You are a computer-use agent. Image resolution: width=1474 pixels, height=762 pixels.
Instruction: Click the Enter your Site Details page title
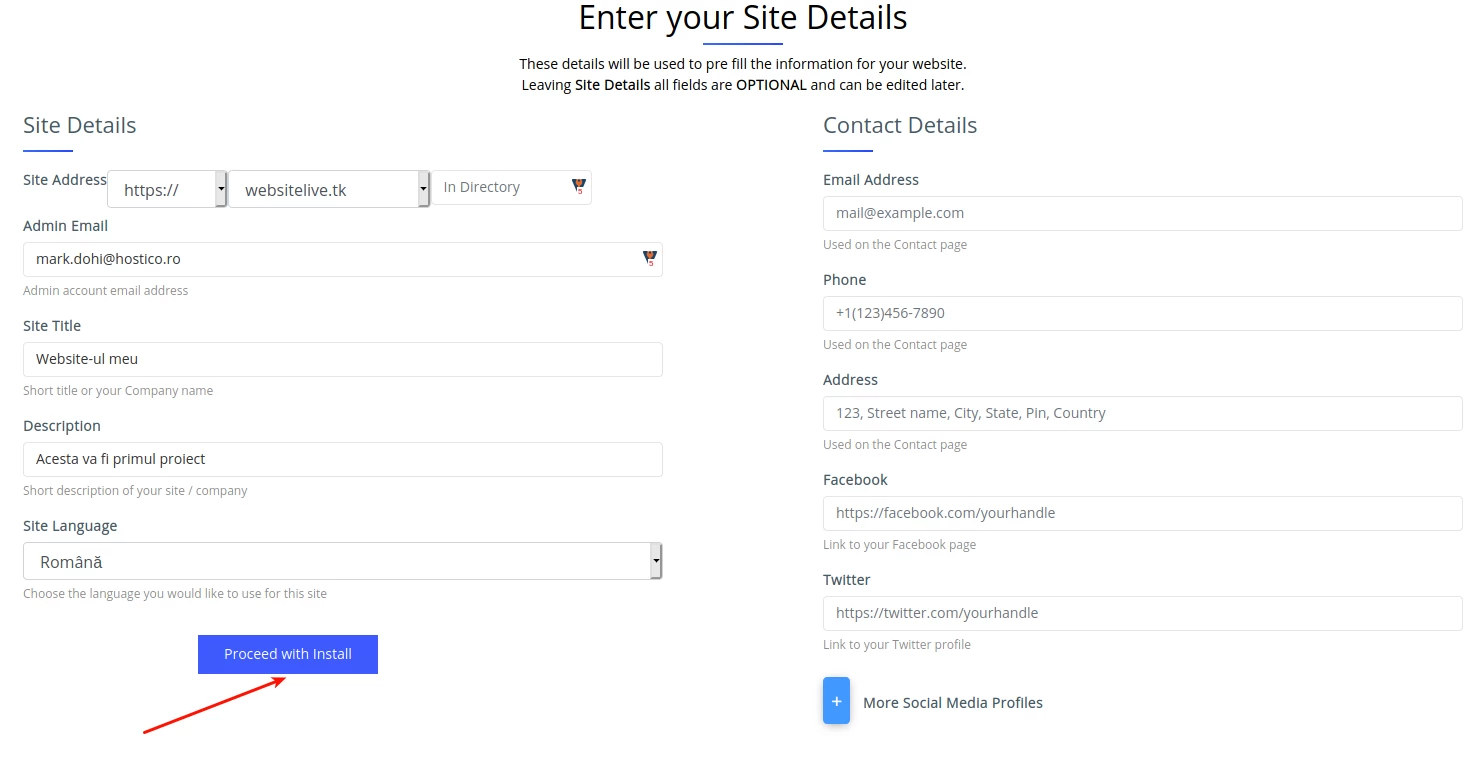742,18
